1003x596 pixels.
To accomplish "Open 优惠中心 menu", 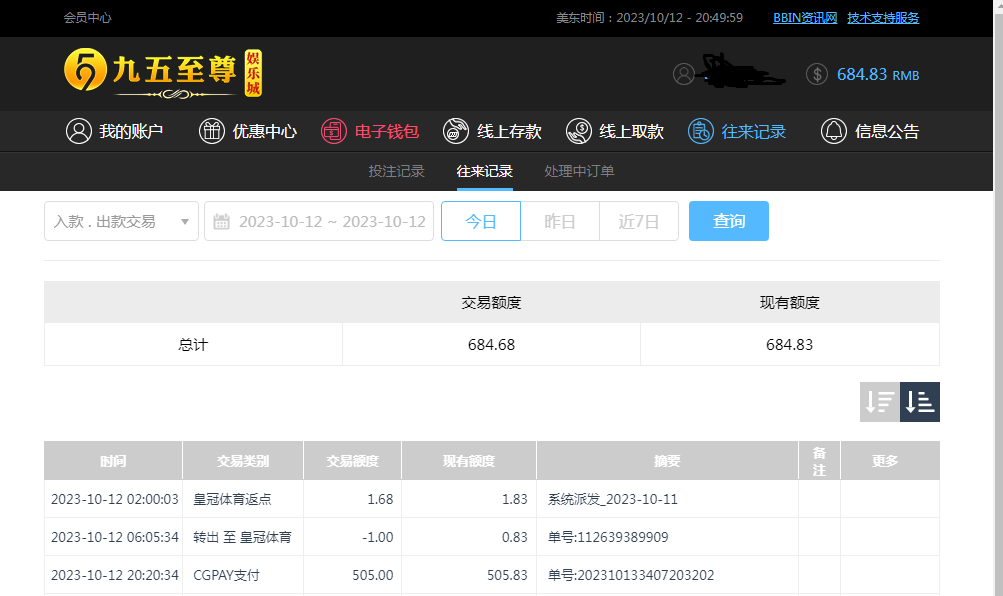I will pos(248,131).
